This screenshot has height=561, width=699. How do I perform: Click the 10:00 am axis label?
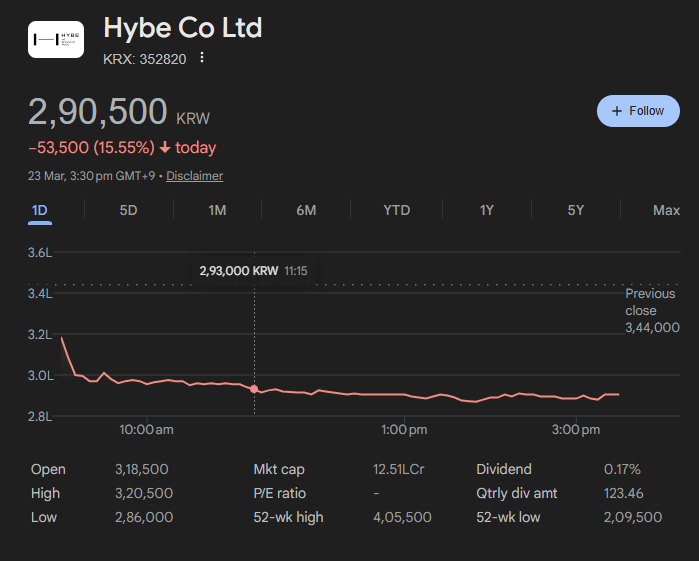146,430
